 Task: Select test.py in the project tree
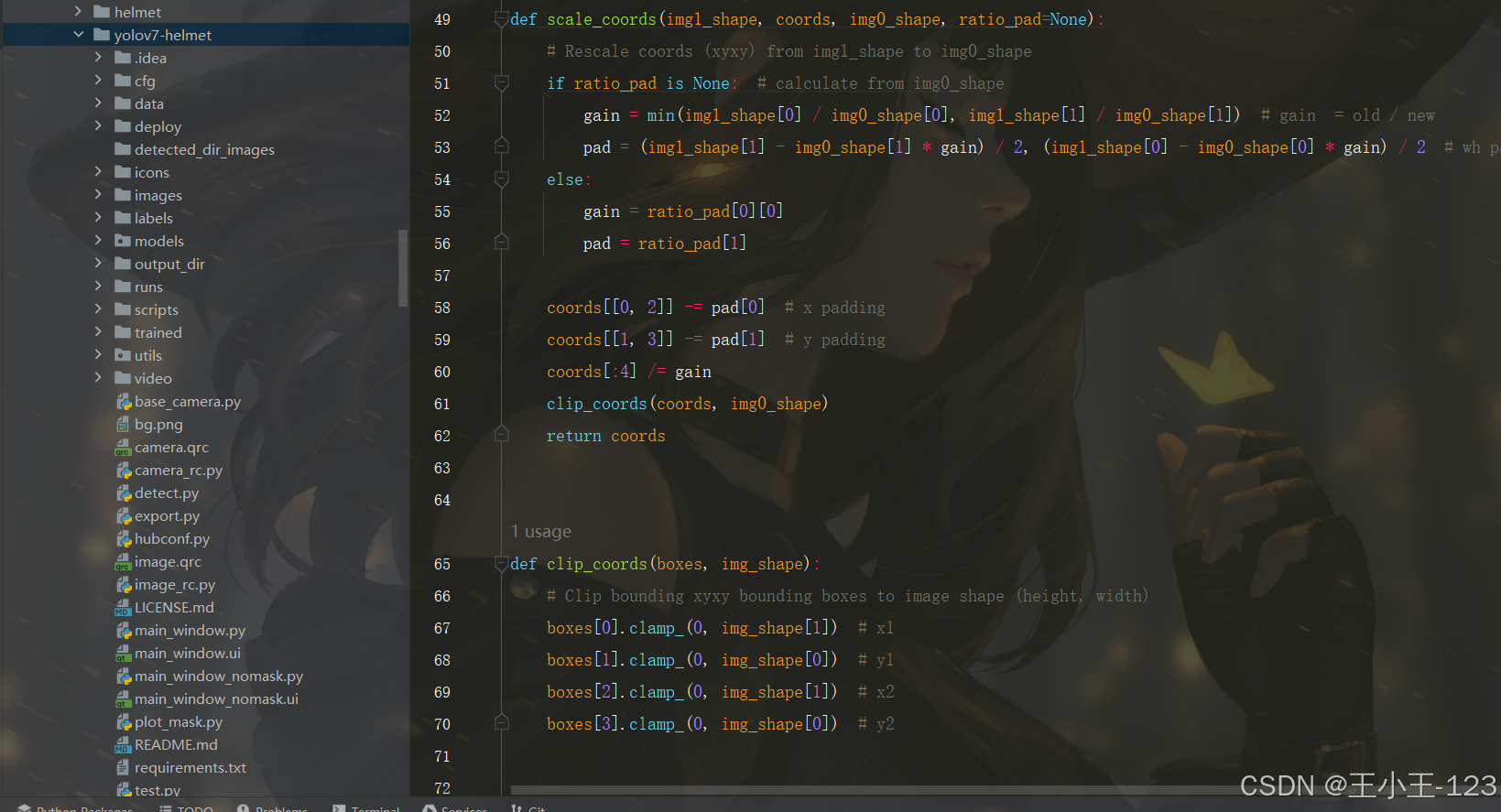(x=158, y=790)
